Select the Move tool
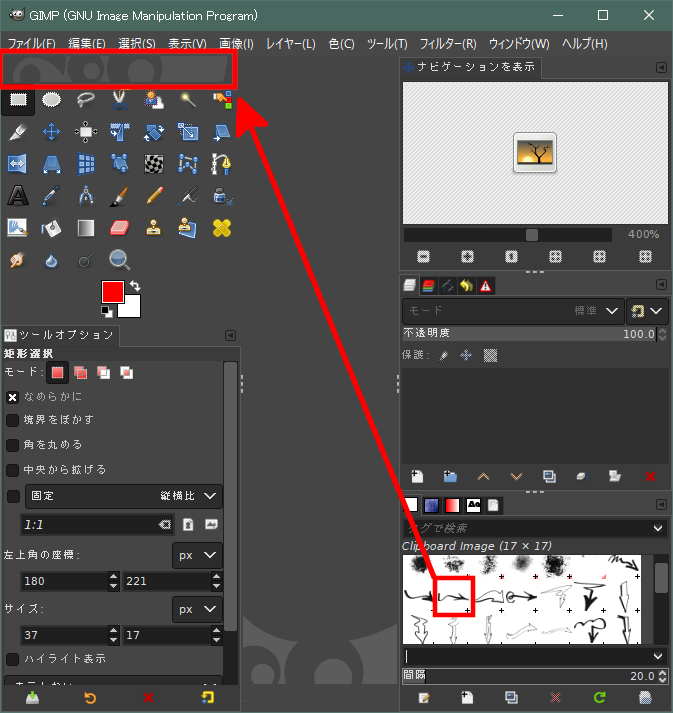The image size is (673, 713). (x=51, y=132)
